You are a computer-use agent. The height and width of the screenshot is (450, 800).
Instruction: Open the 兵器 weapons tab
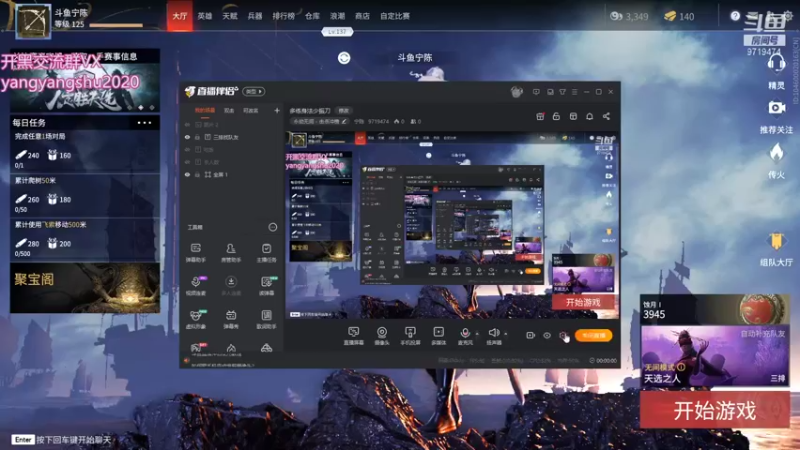(255, 16)
